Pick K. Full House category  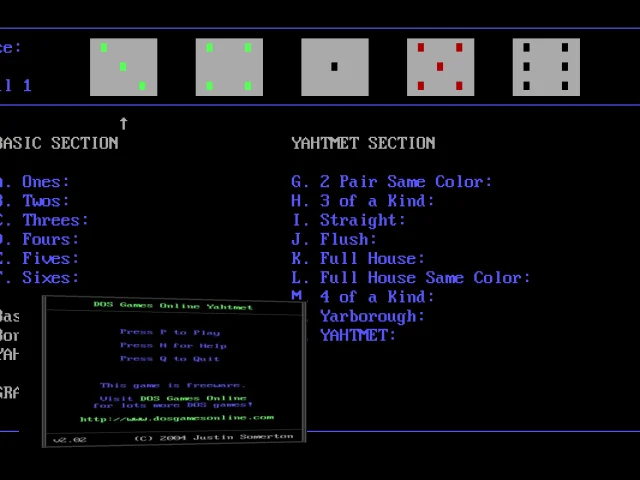[x=358, y=258]
